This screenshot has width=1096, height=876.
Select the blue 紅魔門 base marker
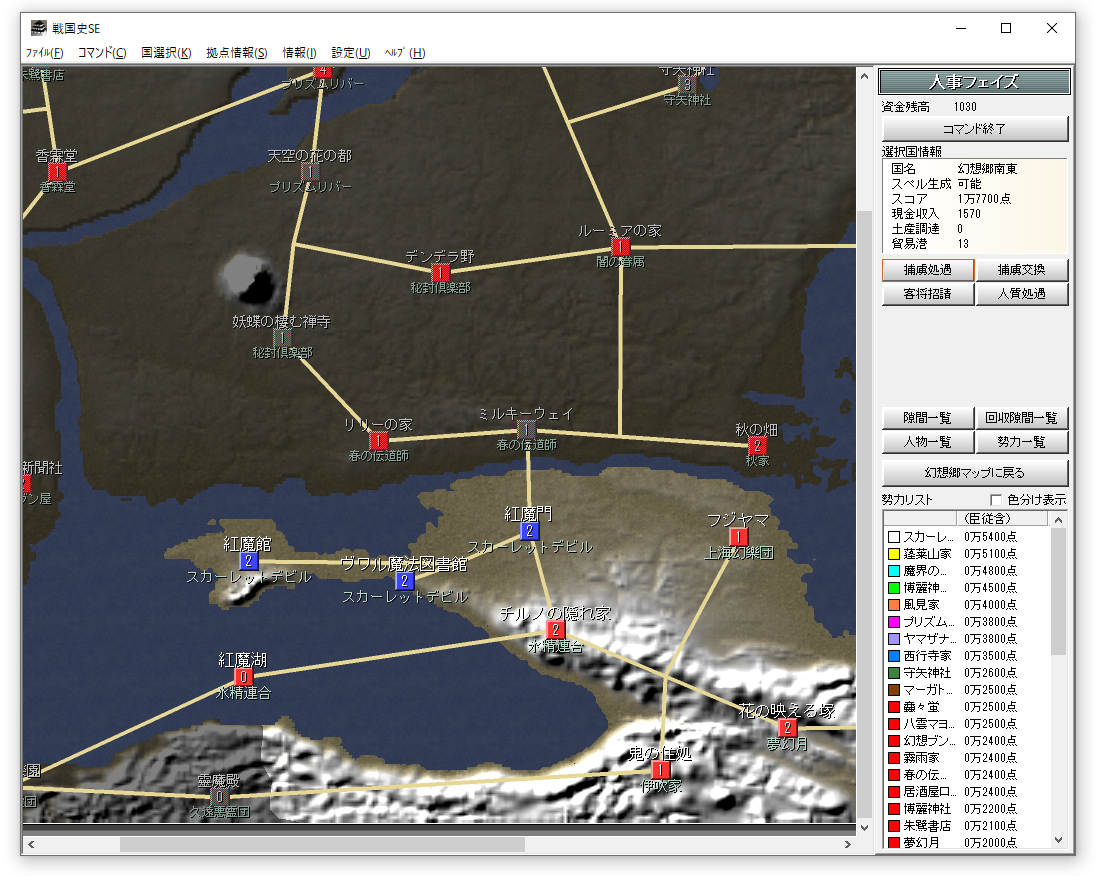tap(529, 531)
